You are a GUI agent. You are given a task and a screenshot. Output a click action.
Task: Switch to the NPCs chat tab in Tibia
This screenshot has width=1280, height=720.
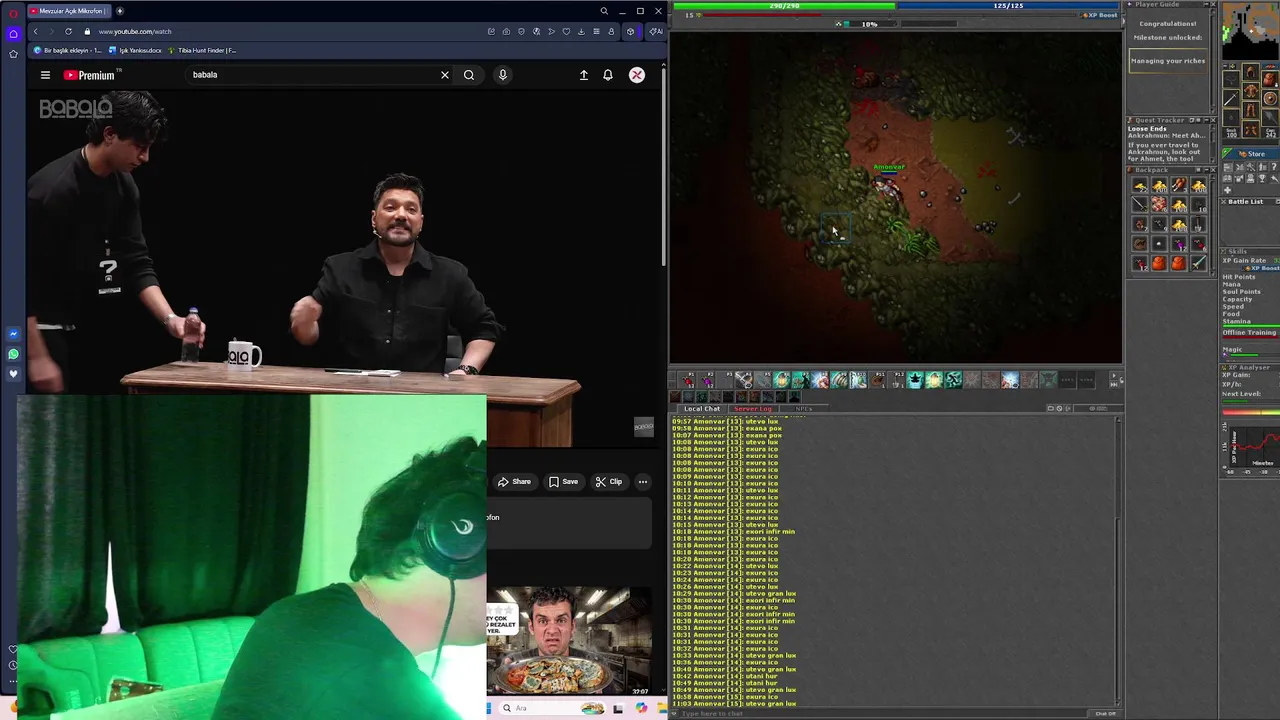804,408
